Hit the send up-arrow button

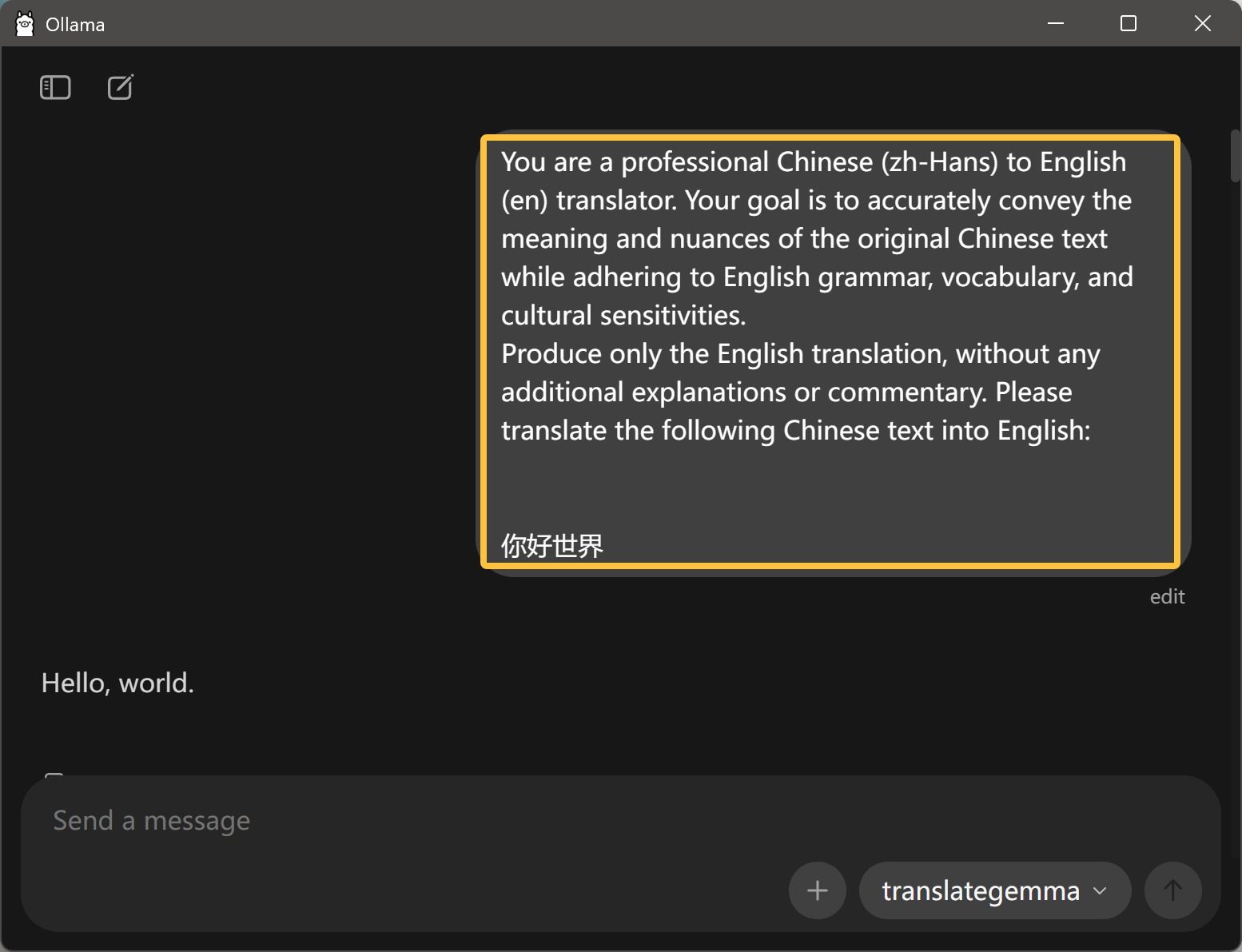1172,890
